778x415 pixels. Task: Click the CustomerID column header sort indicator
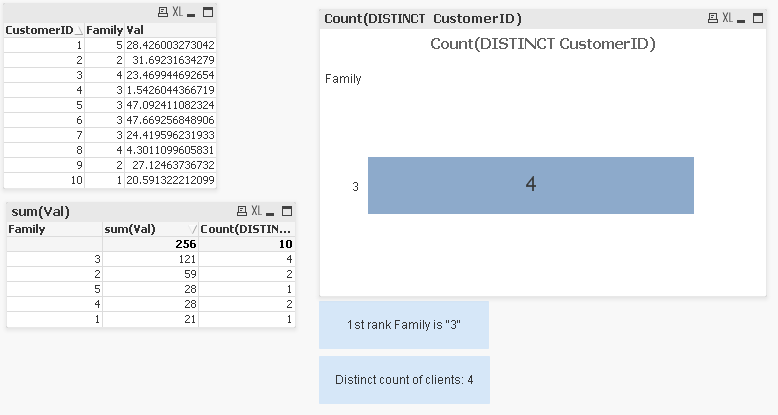(x=78, y=30)
